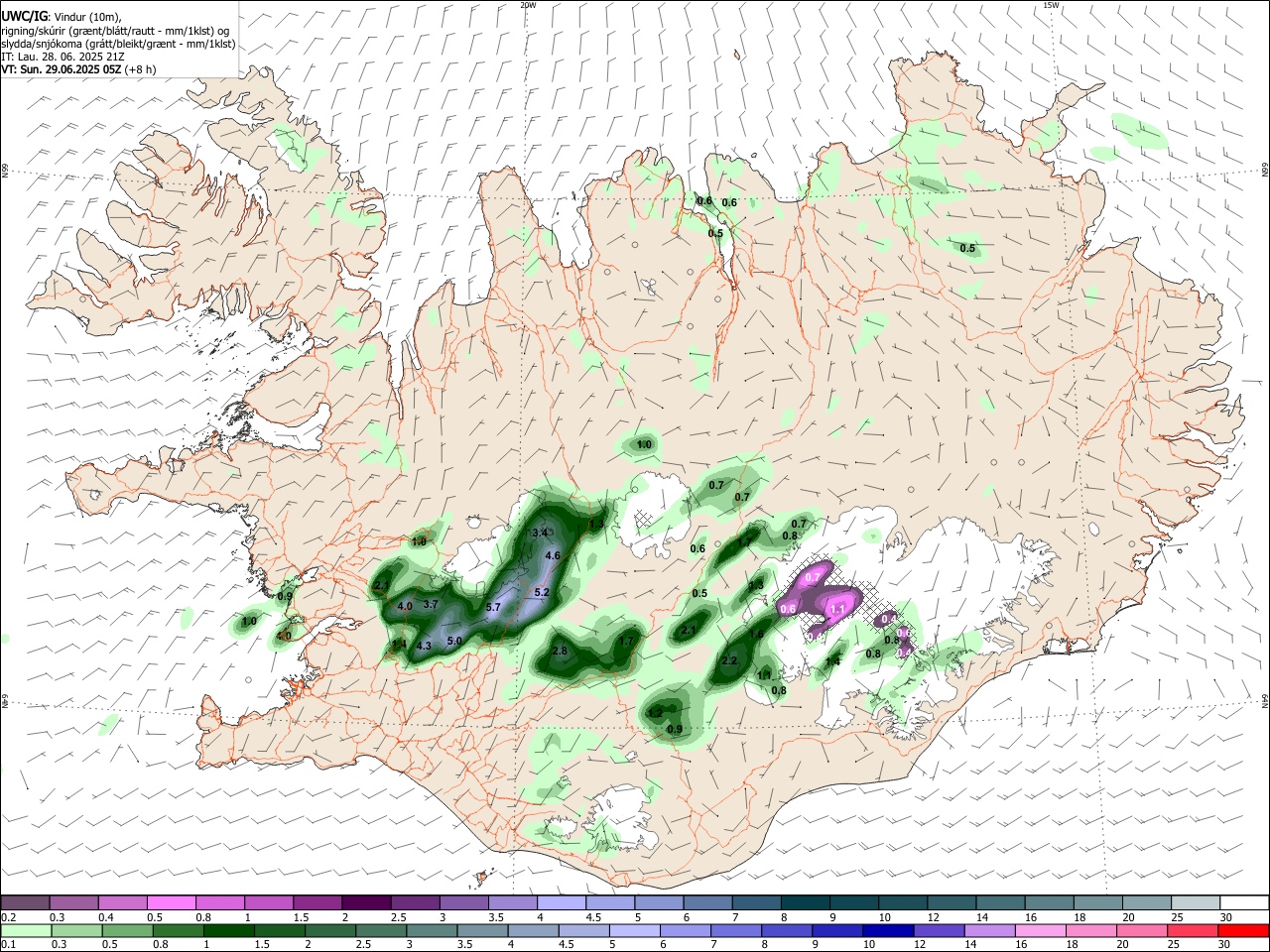Select the dusty purple snow swatch labeled 0.2
Screen dimensions: 1270x952
[x=25, y=902]
